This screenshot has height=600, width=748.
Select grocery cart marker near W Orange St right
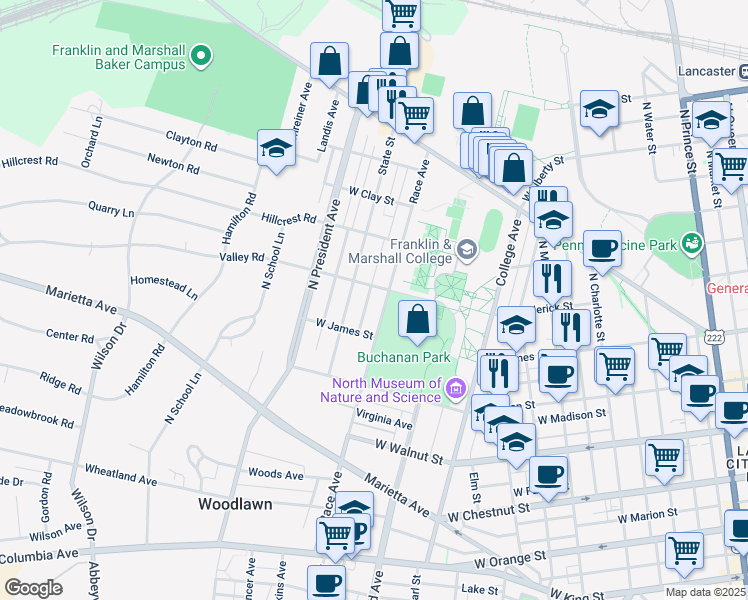tap(684, 551)
